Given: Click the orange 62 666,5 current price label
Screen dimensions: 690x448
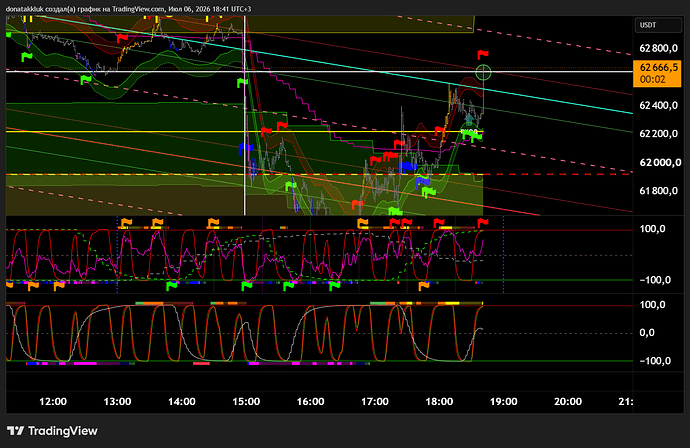Looking at the screenshot, I should (657, 73).
